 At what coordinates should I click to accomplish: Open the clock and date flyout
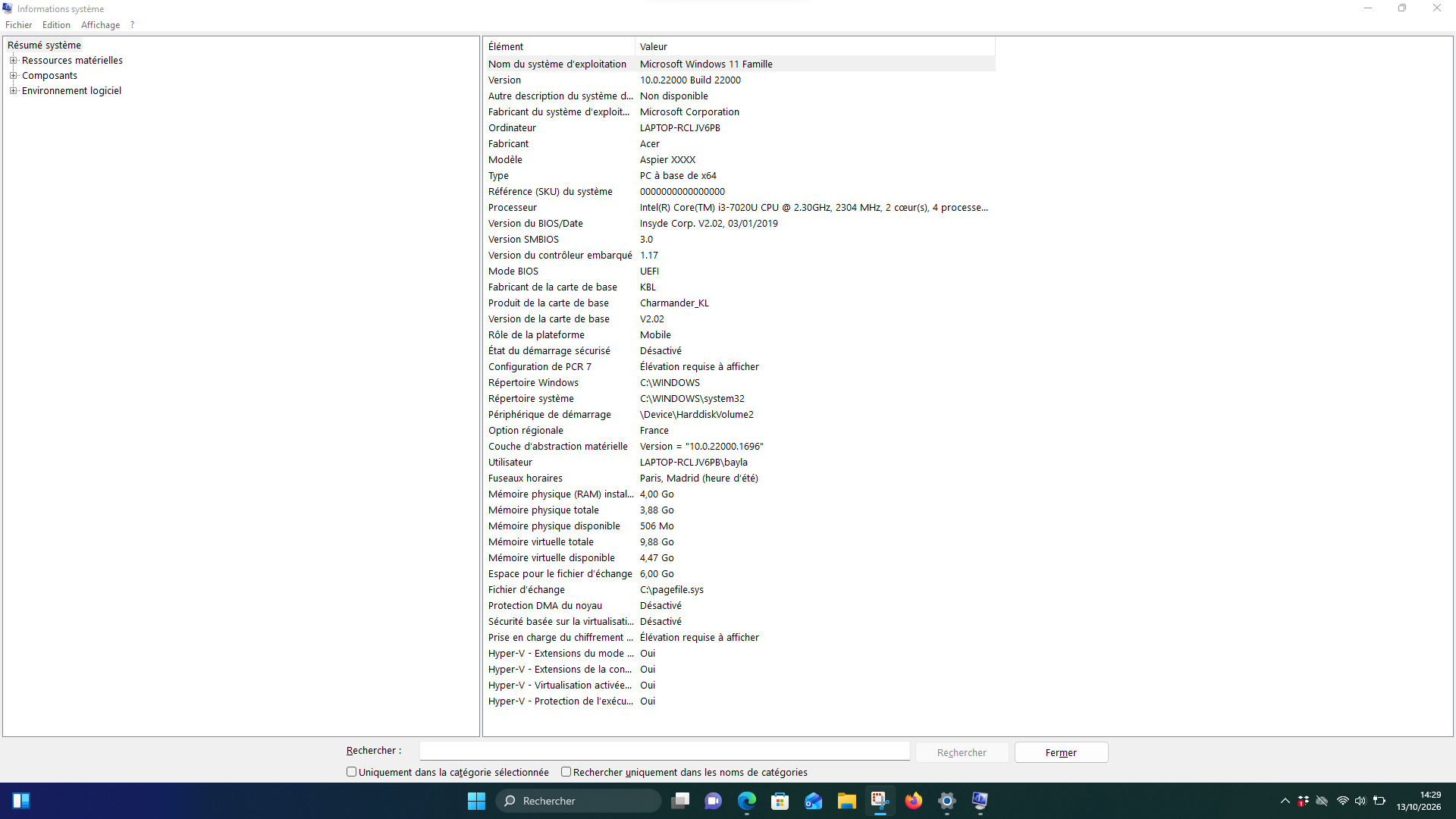(x=1419, y=801)
